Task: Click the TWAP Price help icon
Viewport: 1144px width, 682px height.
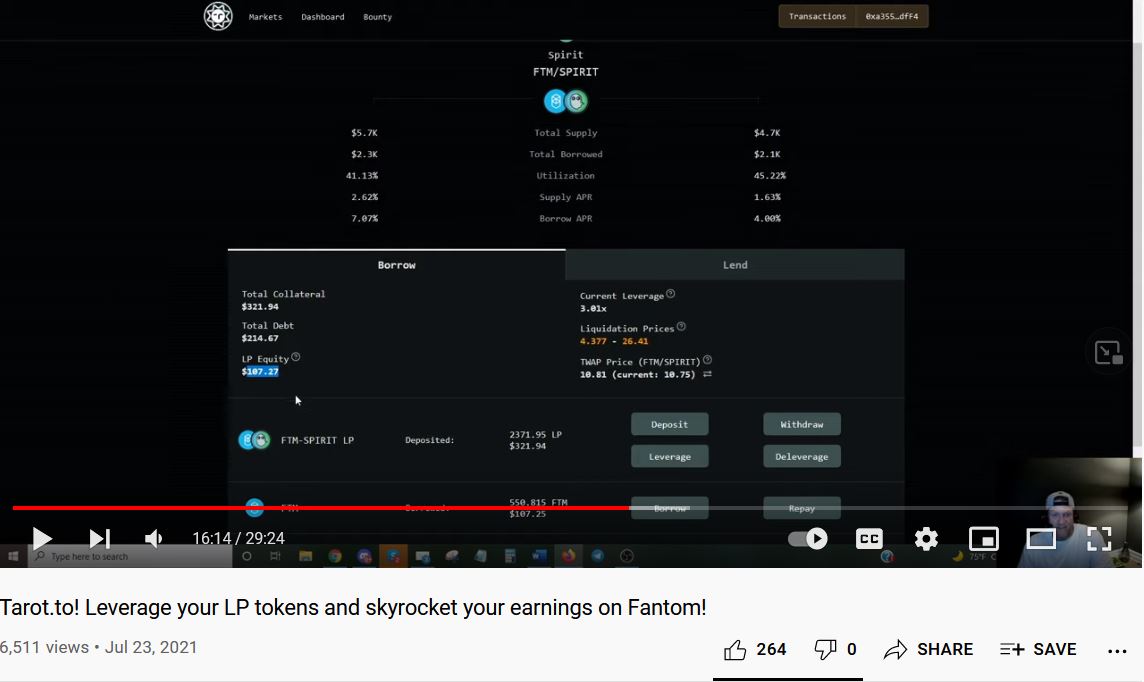Action: (707, 360)
